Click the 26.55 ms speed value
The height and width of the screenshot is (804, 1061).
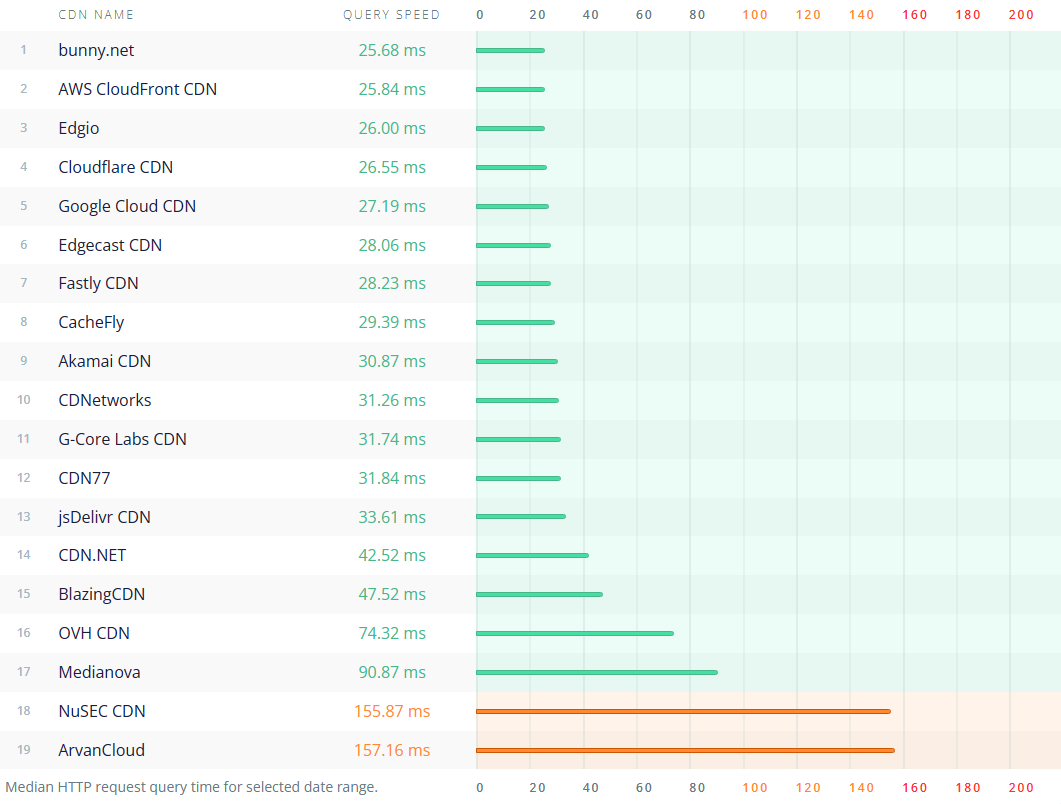tap(392, 167)
